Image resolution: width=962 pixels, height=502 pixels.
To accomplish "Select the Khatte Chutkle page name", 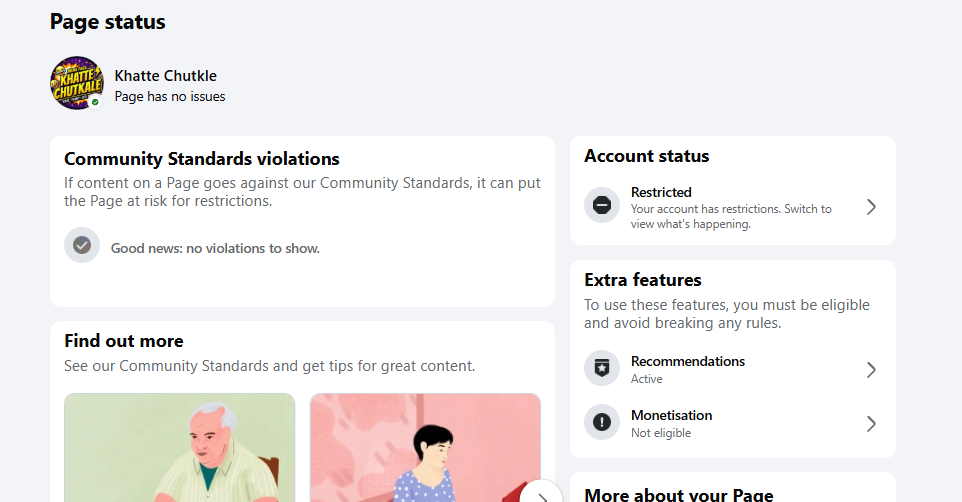I will tap(166, 75).
